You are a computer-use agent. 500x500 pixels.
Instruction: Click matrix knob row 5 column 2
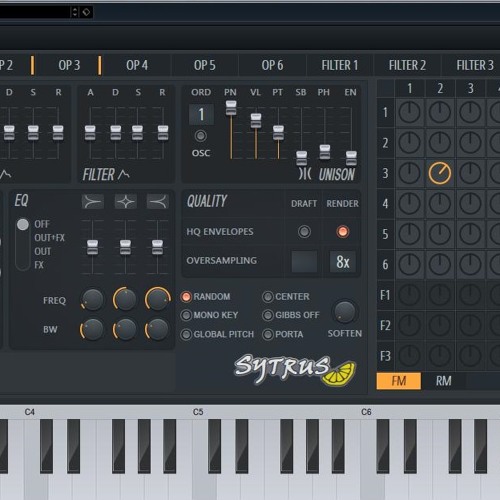pos(440,234)
